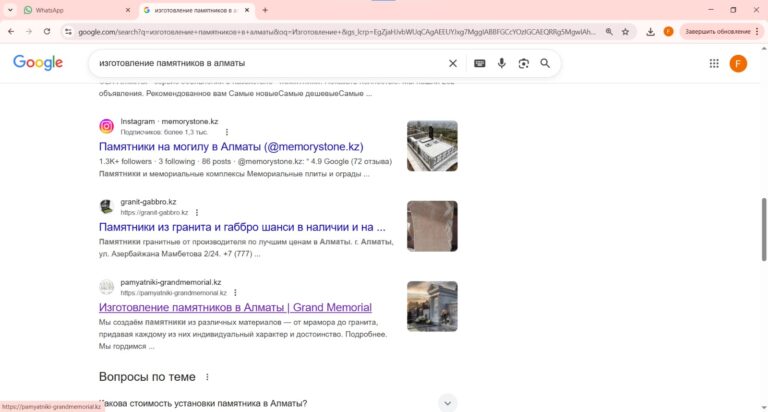Open options for memorystone.kz Instagram result
Image resolution: width=768 pixels, height=412 pixels.
(227, 132)
